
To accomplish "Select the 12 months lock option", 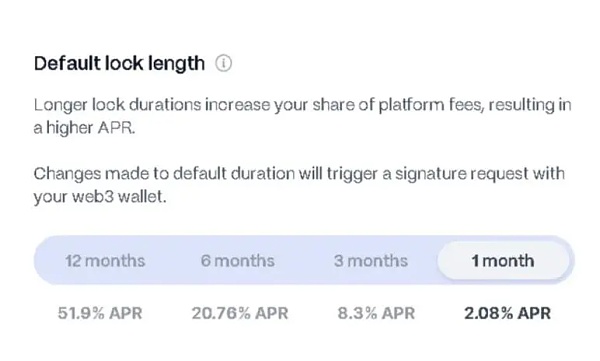I will (x=105, y=261).
